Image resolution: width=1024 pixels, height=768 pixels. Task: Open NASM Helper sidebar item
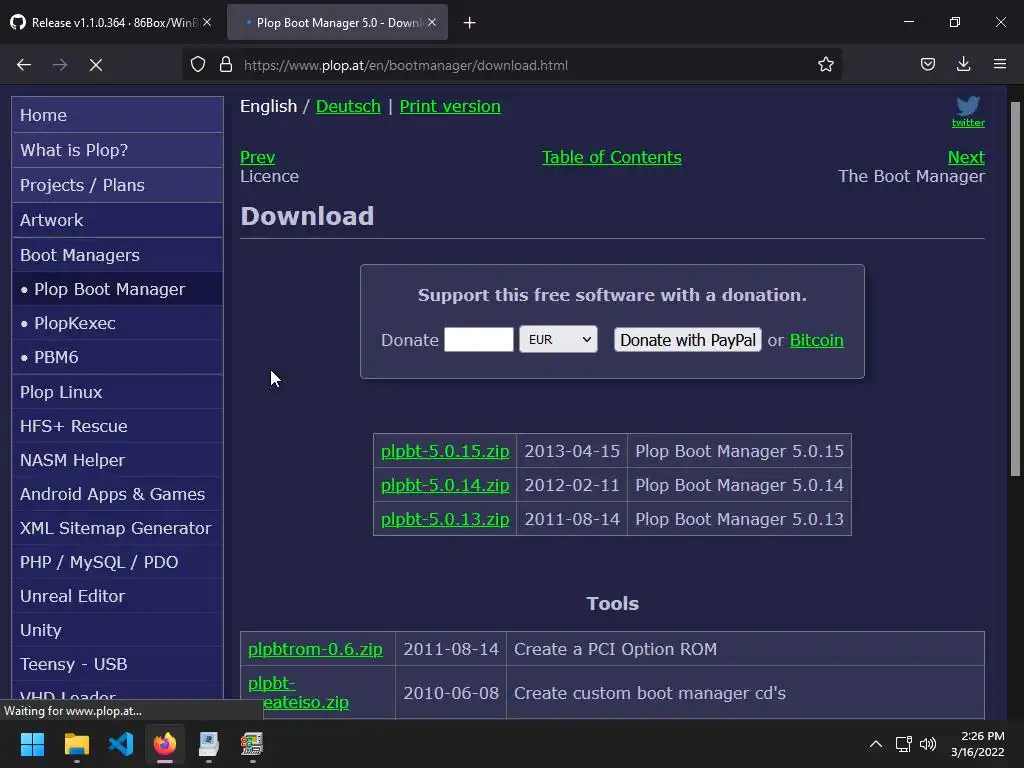click(118, 460)
